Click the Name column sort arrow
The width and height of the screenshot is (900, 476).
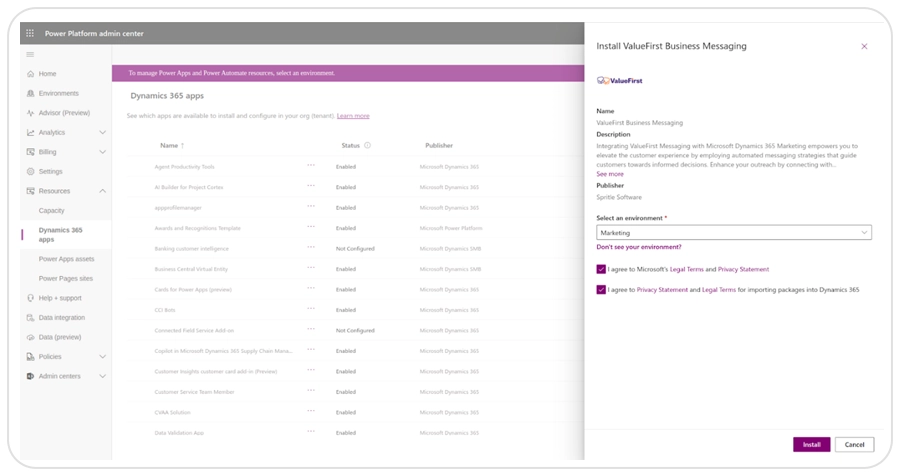[x=183, y=146]
